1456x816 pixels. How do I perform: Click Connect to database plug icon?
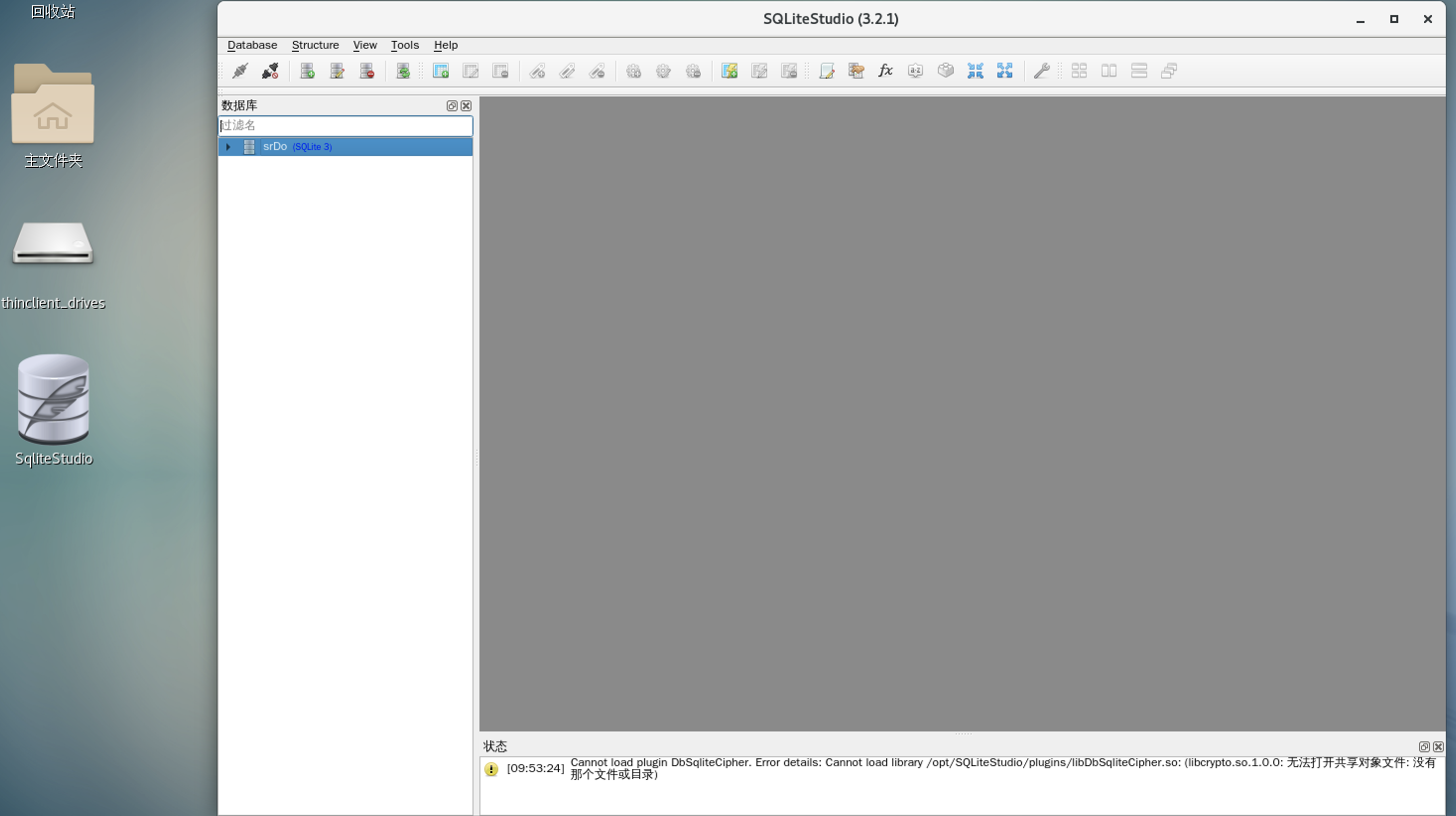(240, 71)
